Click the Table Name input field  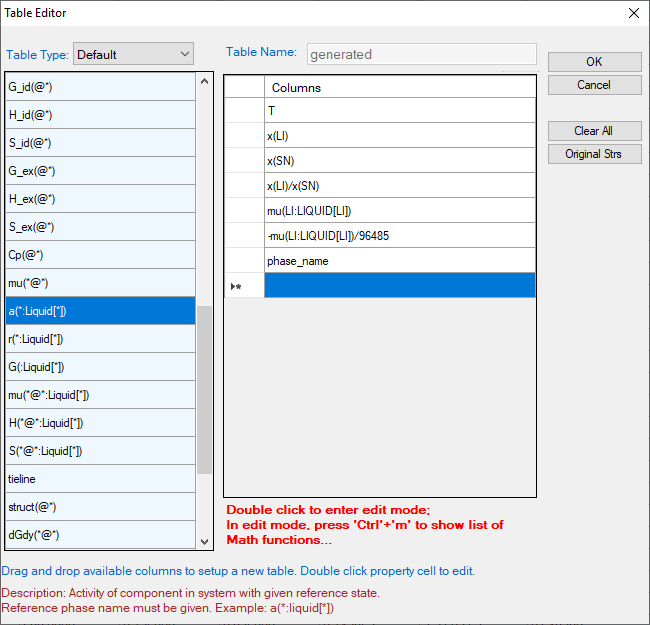(421, 54)
